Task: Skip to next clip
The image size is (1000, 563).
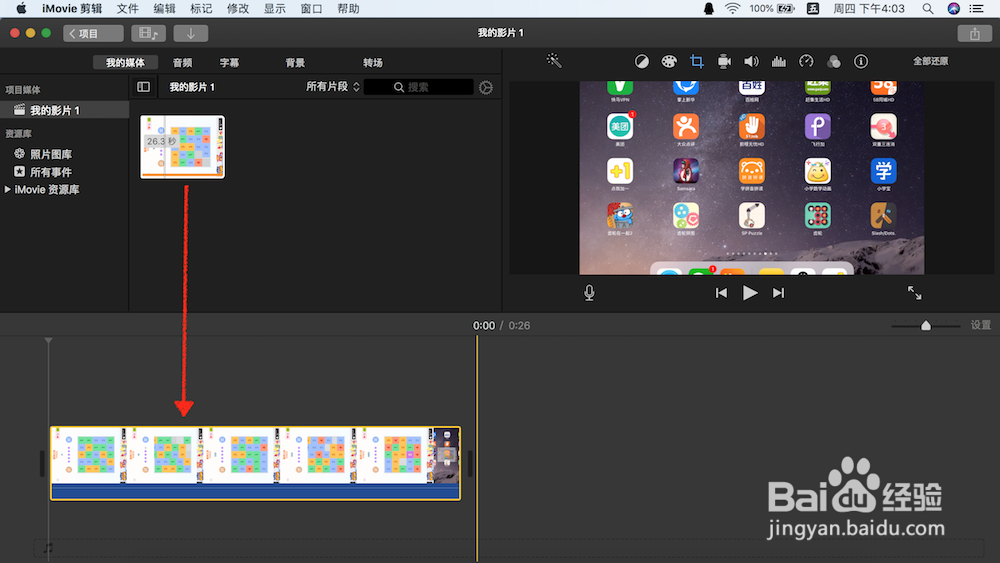Action: coord(778,293)
